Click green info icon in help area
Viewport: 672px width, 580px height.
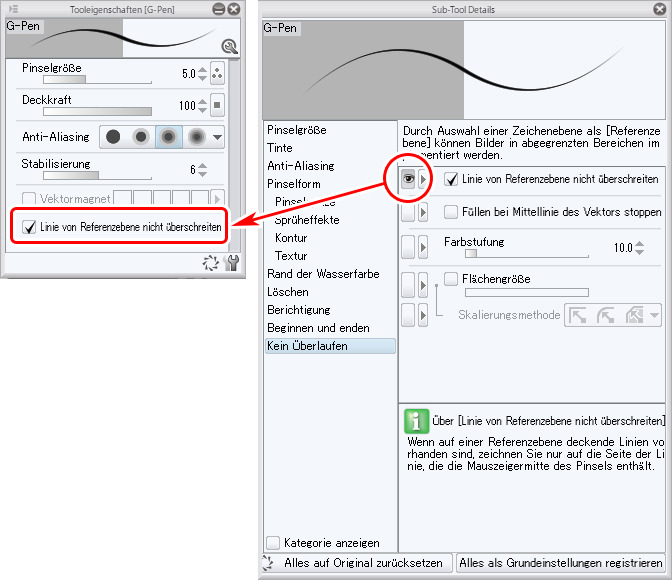coord(416,421)
